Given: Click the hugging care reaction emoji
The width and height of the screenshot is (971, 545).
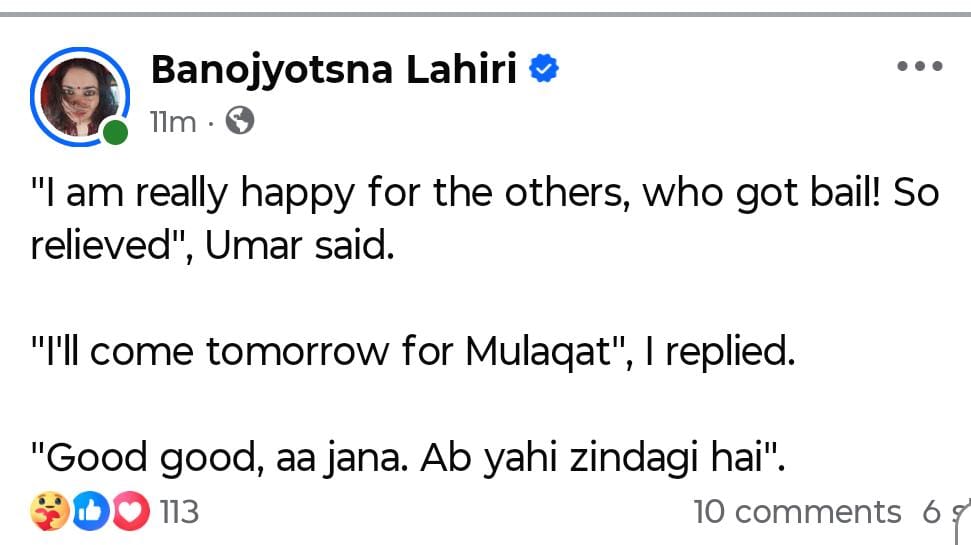Looking at the screenshot, I should 50,512.
